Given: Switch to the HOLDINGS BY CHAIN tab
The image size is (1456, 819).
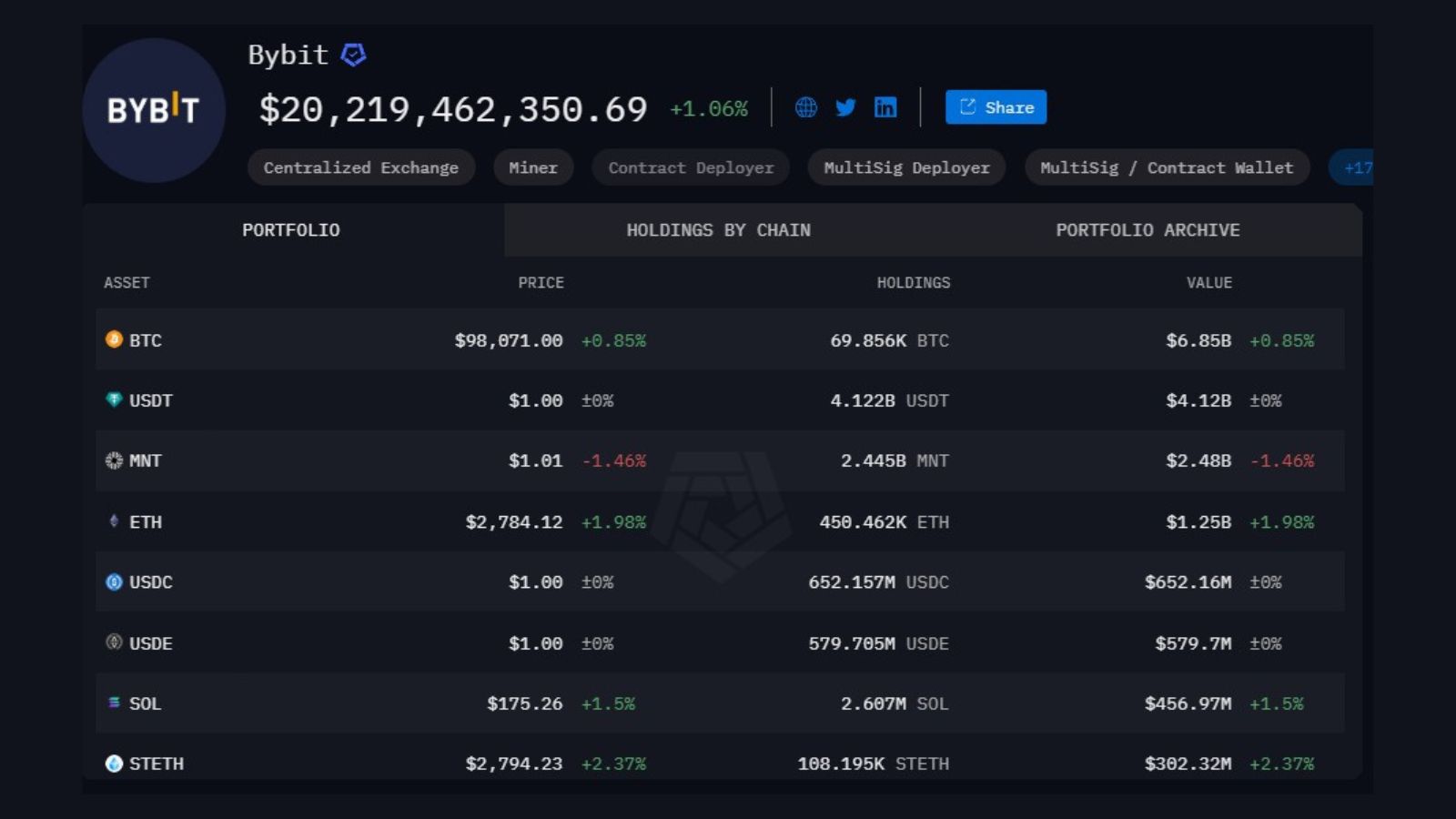Looking at the screenshot, I should [x=718, y=230].
